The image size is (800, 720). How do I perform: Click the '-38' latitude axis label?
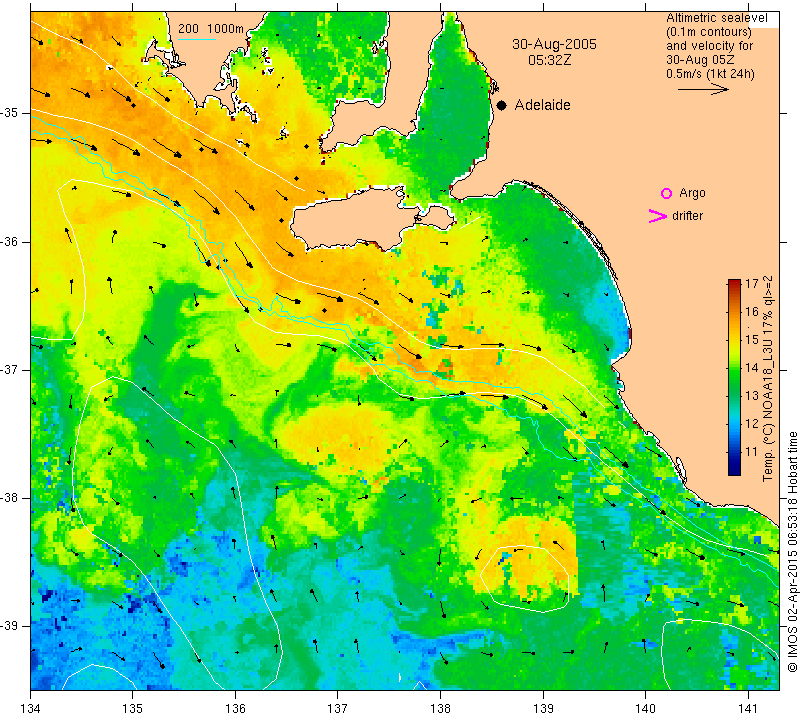(11, 498)
